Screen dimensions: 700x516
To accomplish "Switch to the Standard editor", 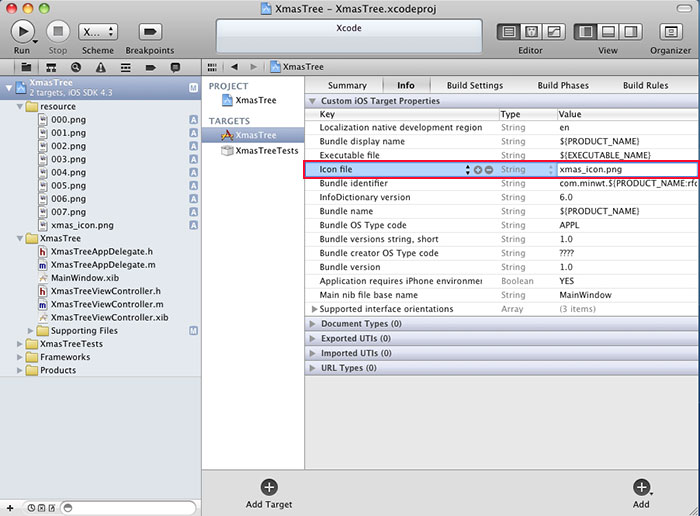I will (x=508, y=32).
